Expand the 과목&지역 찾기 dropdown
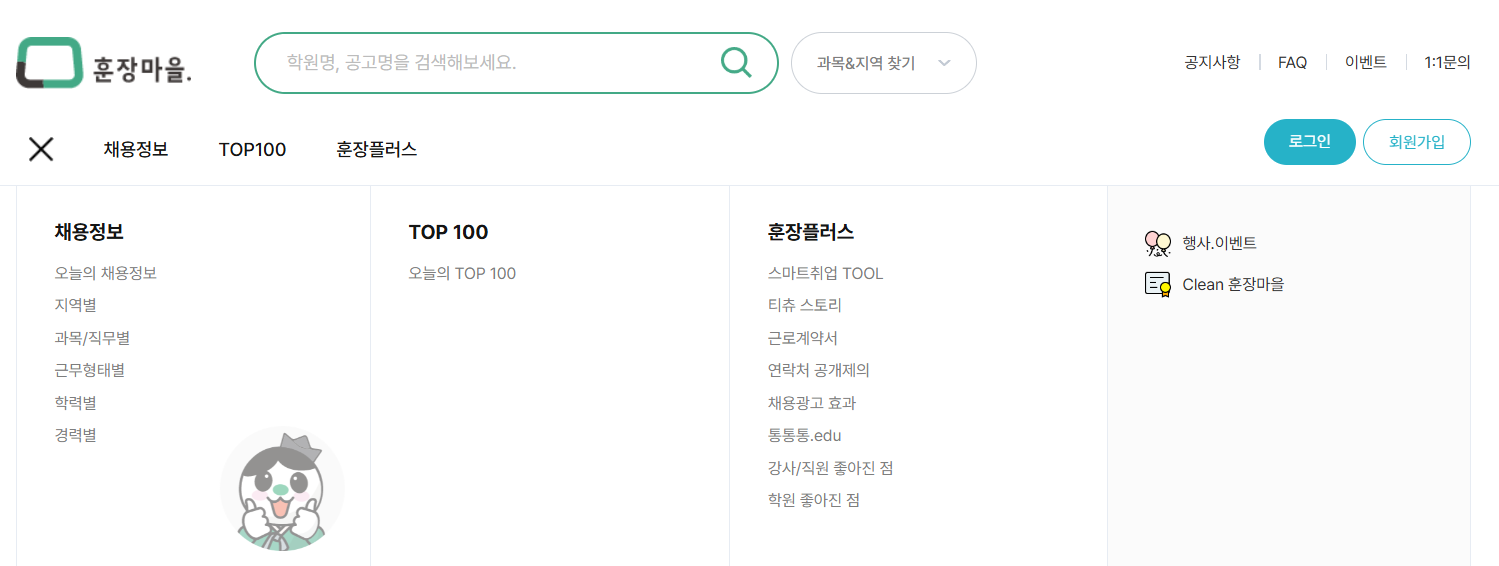 884,63
